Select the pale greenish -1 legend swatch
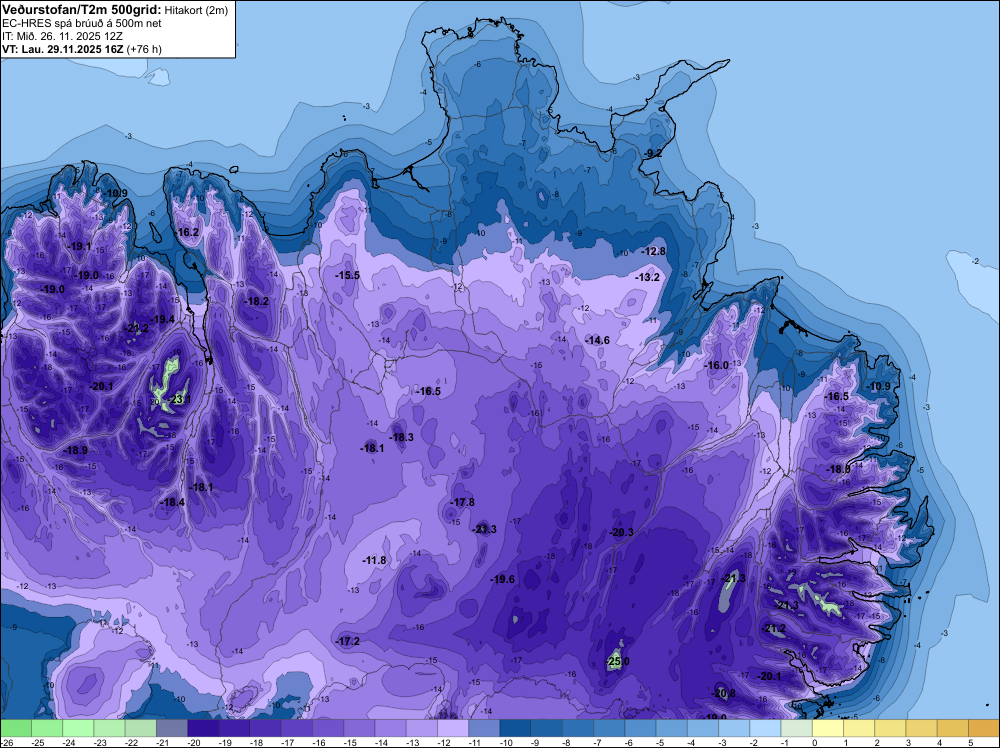 click(797, 728)
